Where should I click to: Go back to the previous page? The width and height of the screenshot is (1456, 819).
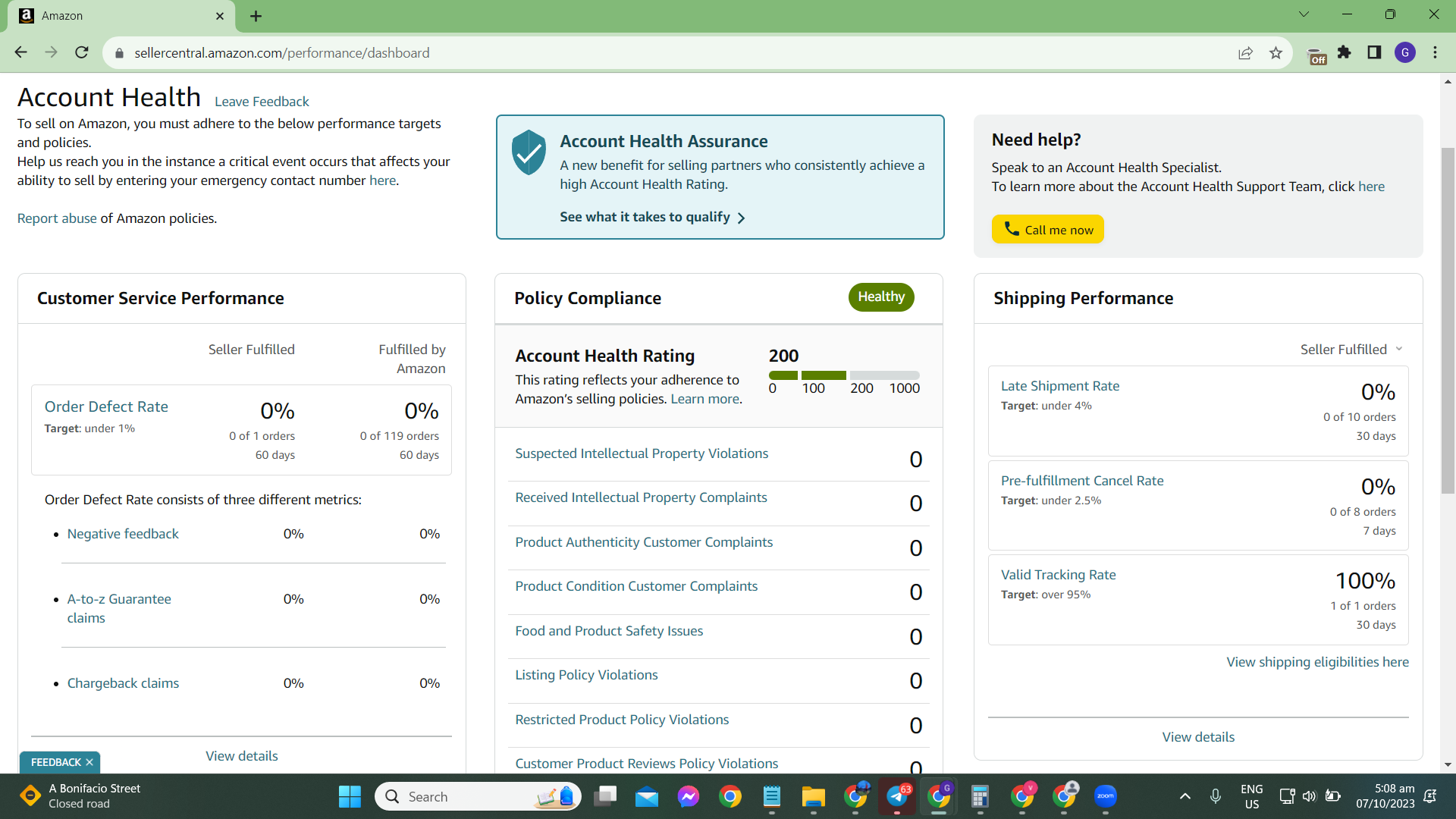tap(20, 52)
